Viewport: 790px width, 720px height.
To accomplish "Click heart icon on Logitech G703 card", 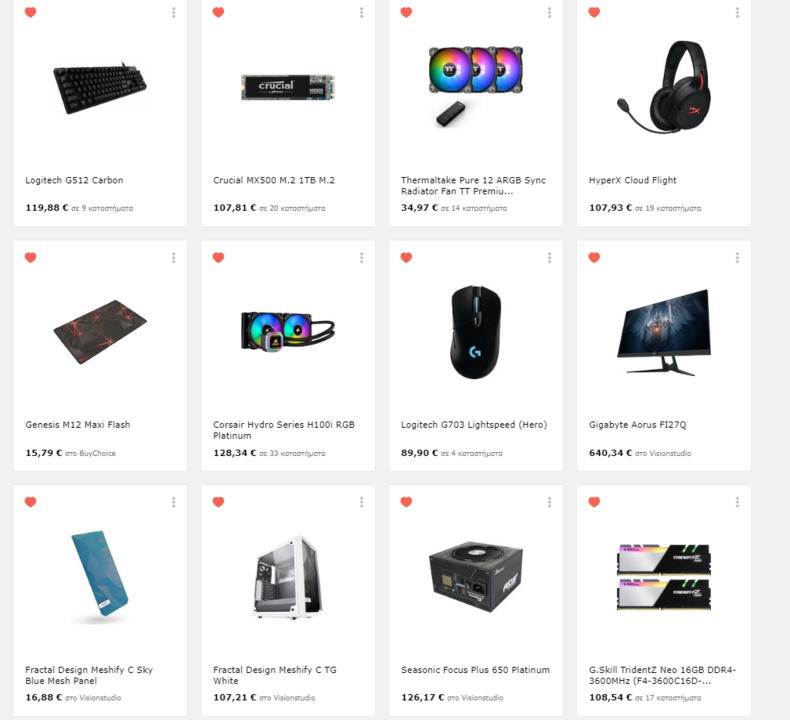I will click(407, 257).
